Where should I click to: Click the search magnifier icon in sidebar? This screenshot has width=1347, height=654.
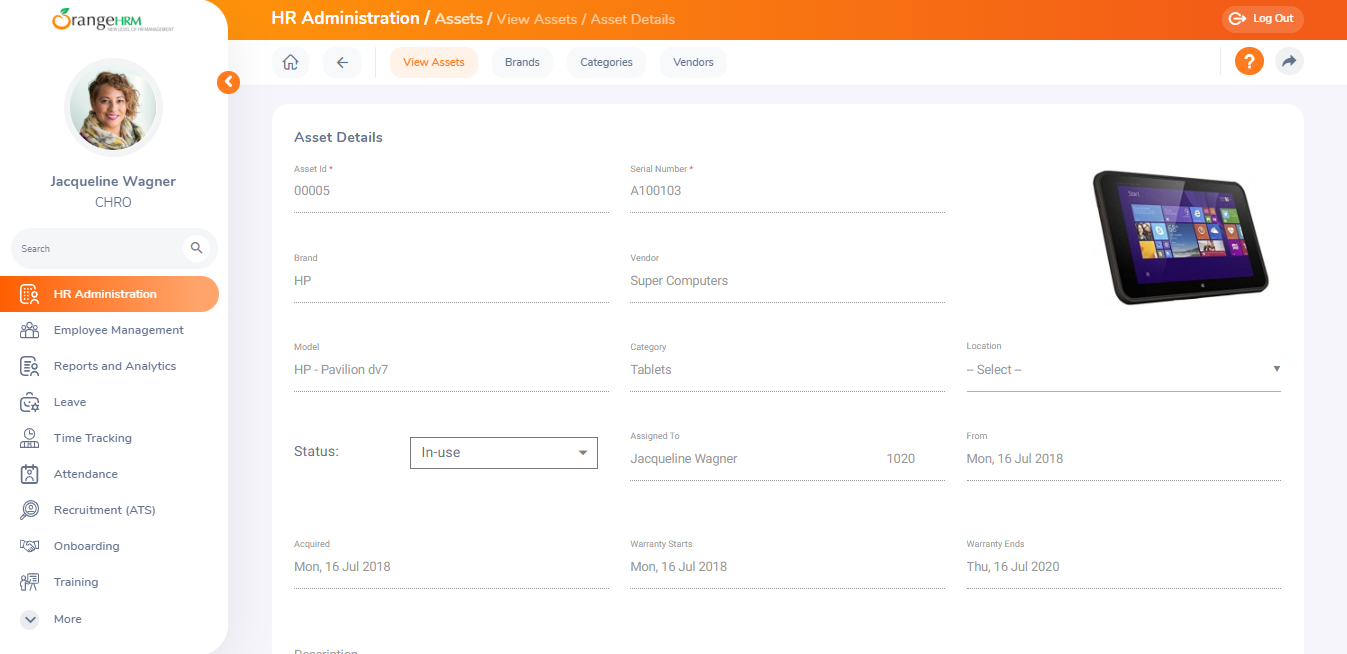point(196,248)
